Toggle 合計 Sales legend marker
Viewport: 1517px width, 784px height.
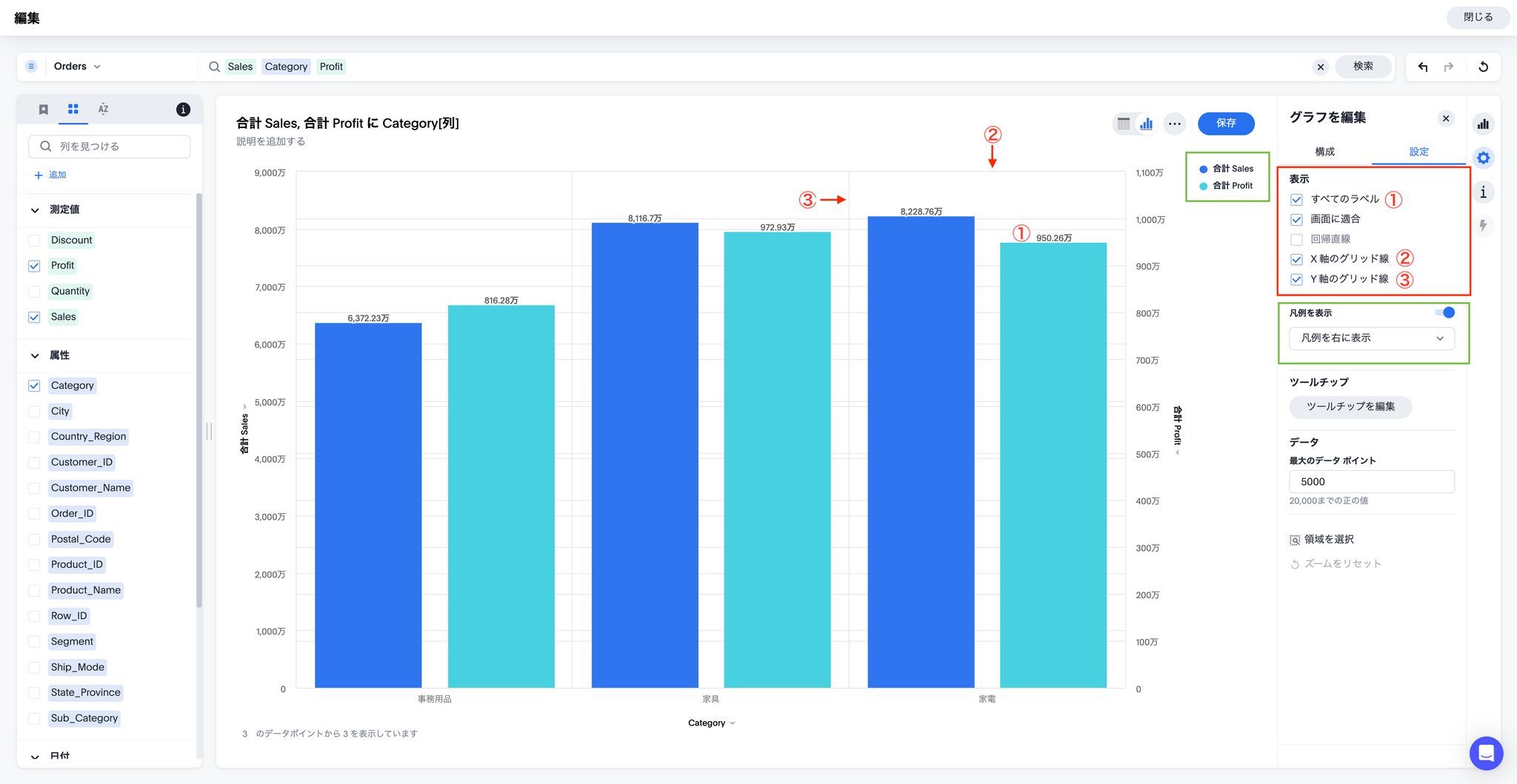click(x=1203, y=169)
